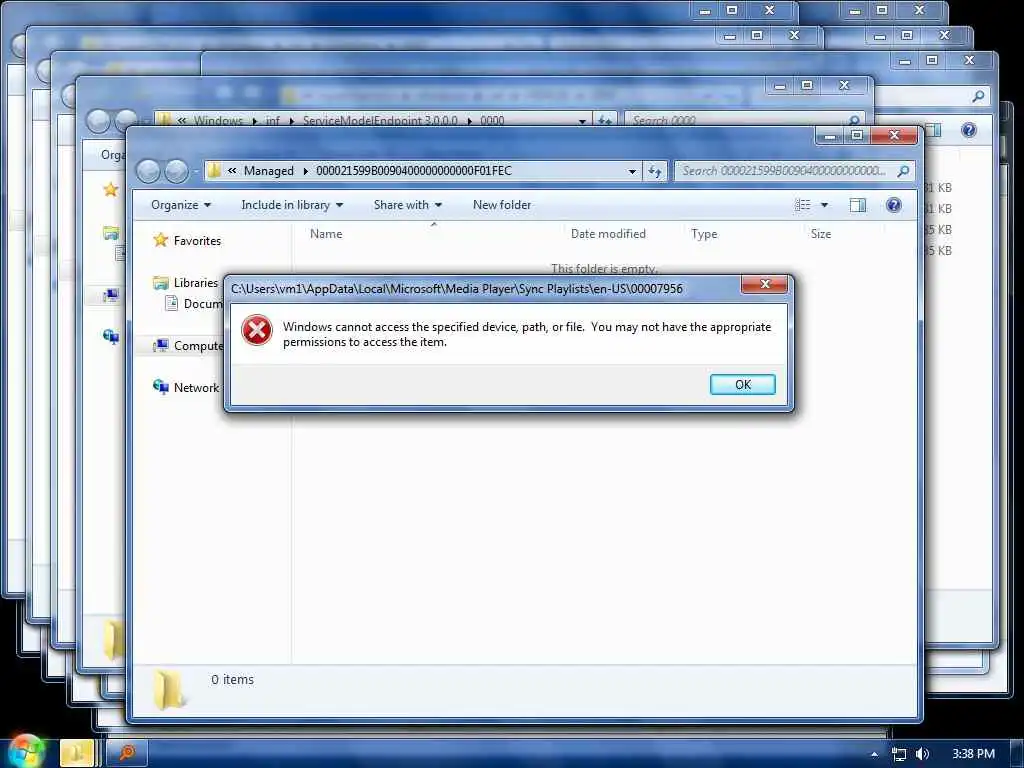Click 'This folder is empty.' text

pyautogui.click(x=604, y=268)
